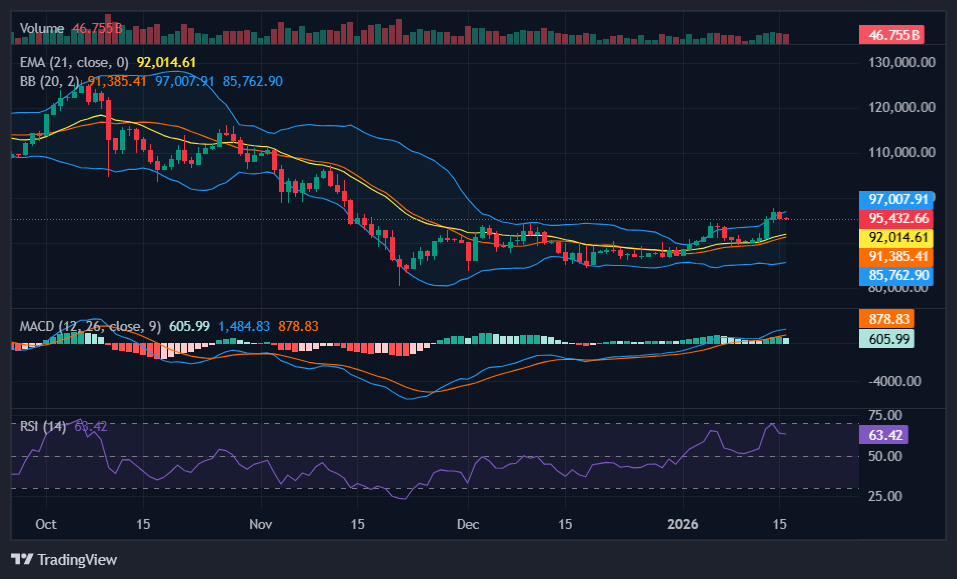Viewport: 957px width, 579px height.
Task: Select the MACD (12, 26, close, 9) legend
Action: (90, 325)
